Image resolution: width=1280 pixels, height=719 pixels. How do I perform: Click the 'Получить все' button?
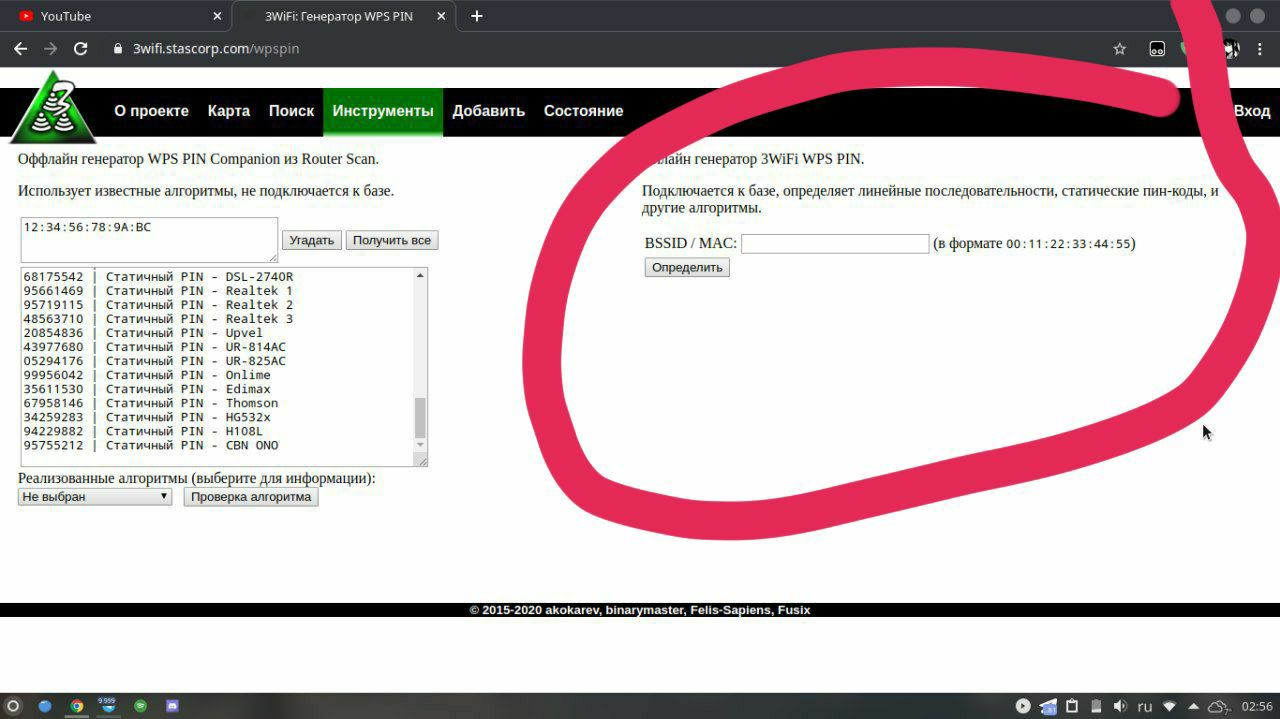pos(392,240)
